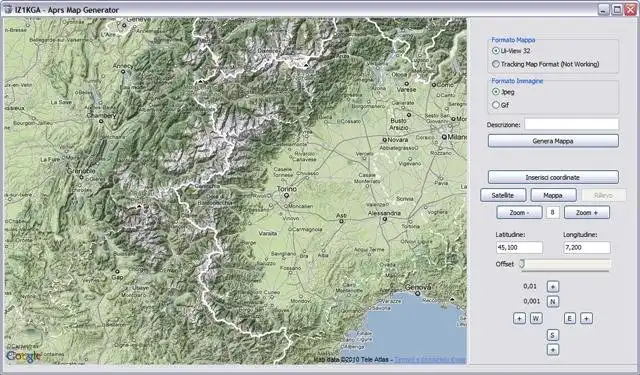Close the Aprs Map Generator window
This screenshot has width=640, height=375.
point(631,9)
